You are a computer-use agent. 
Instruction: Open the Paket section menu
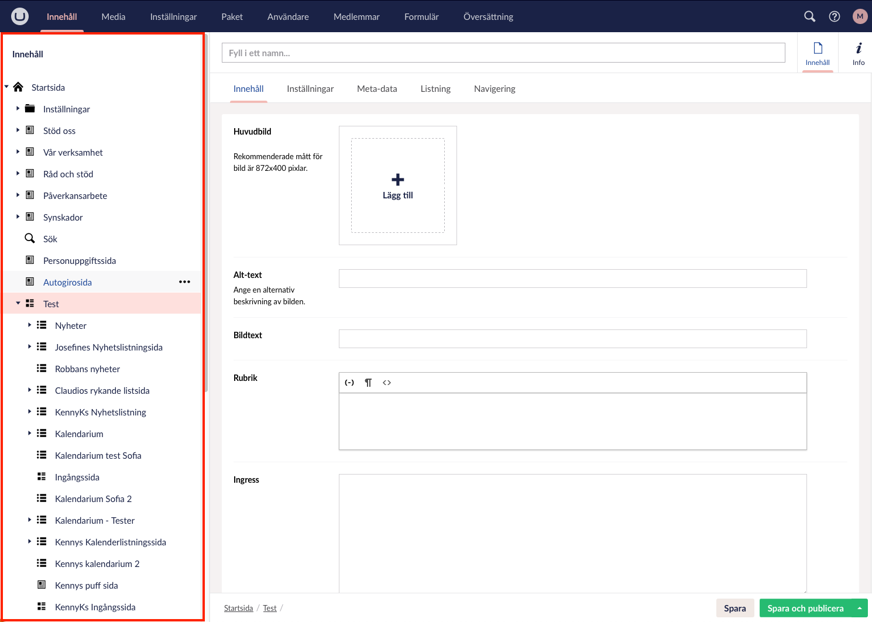click(232, 17)
